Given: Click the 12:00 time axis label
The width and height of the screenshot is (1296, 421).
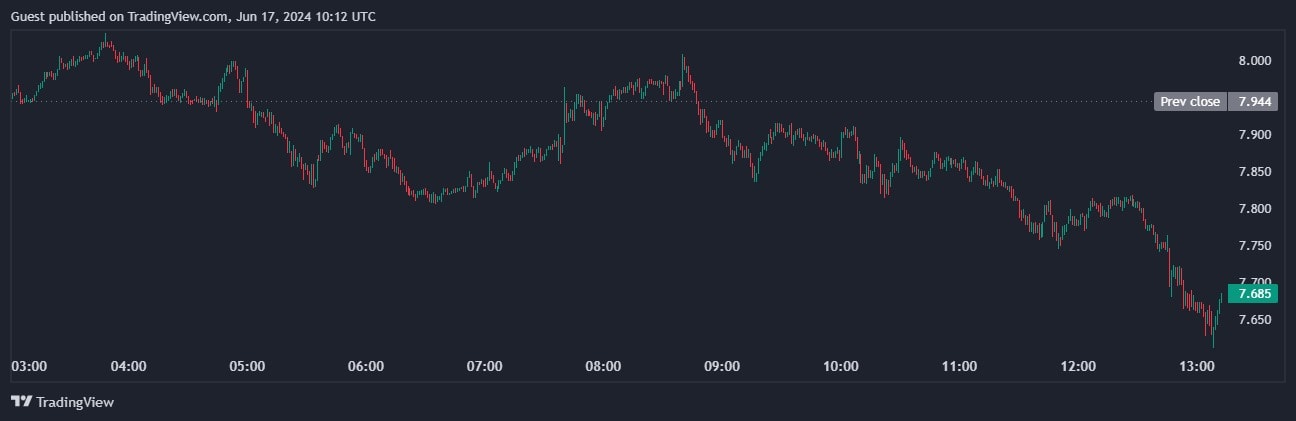Looking at the screenshot, I should (x=1078, y=366).
